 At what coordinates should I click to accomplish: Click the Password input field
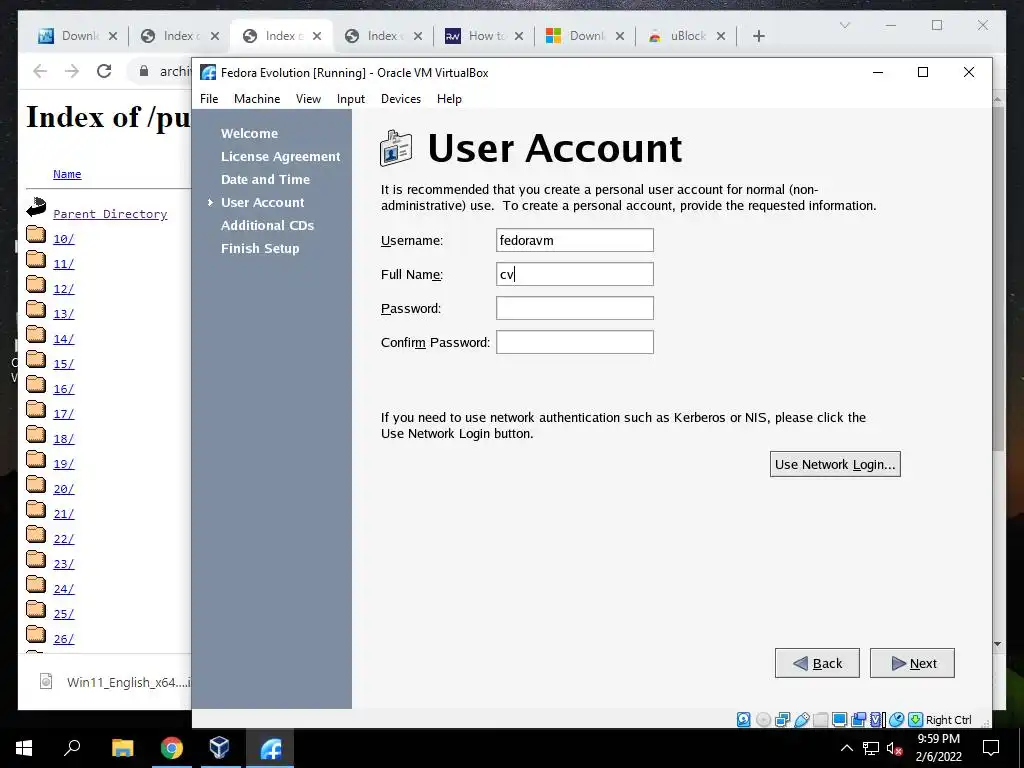pyautogui.click(x=575, y=308)
